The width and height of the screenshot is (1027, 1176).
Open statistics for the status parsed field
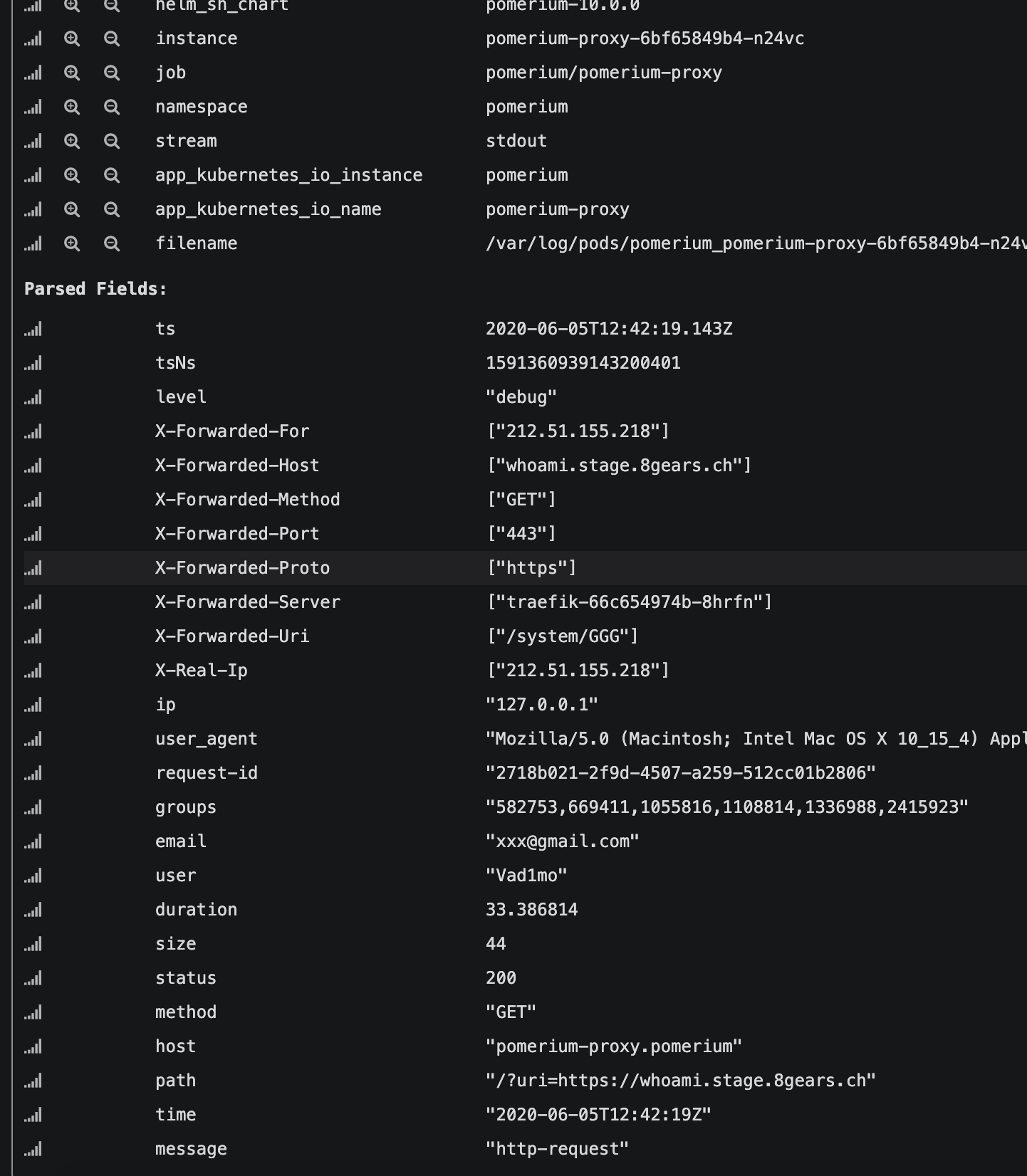tap(33, 978)
